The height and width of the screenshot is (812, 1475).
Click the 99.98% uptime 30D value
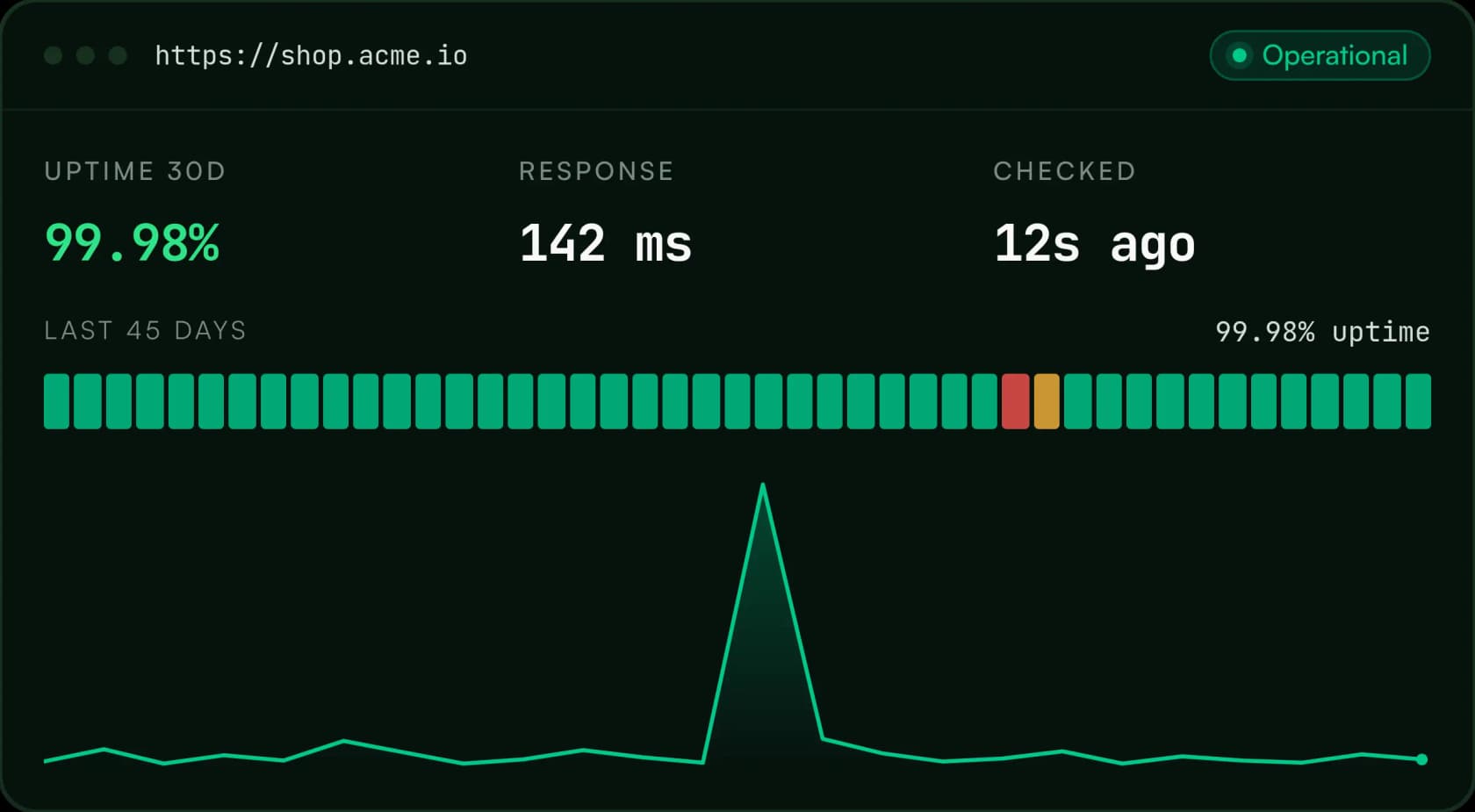(x=132, y=243)
